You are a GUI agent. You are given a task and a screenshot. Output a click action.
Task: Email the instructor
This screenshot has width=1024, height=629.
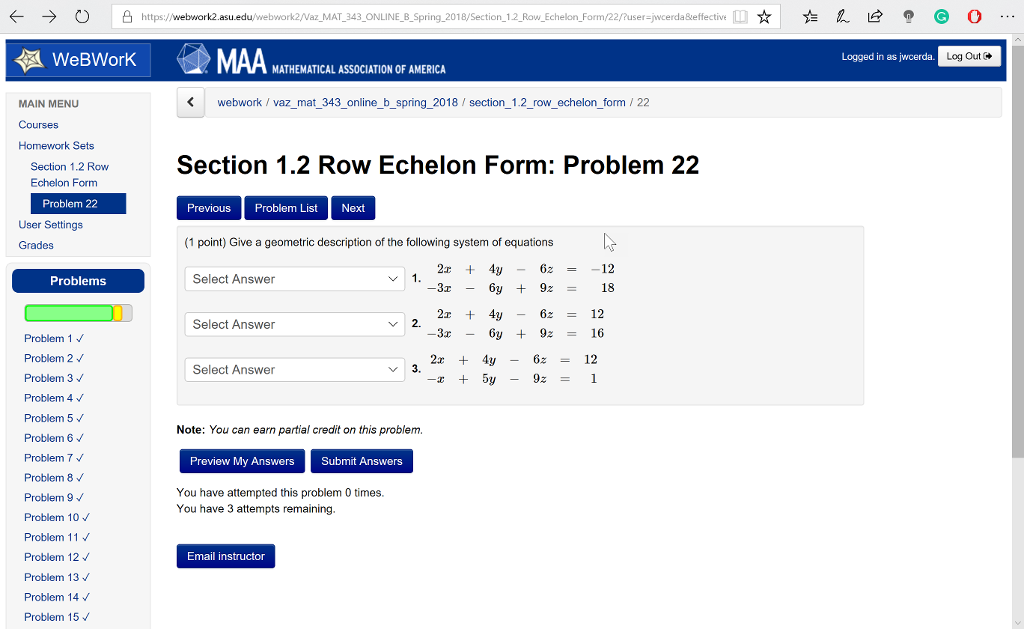225,556
